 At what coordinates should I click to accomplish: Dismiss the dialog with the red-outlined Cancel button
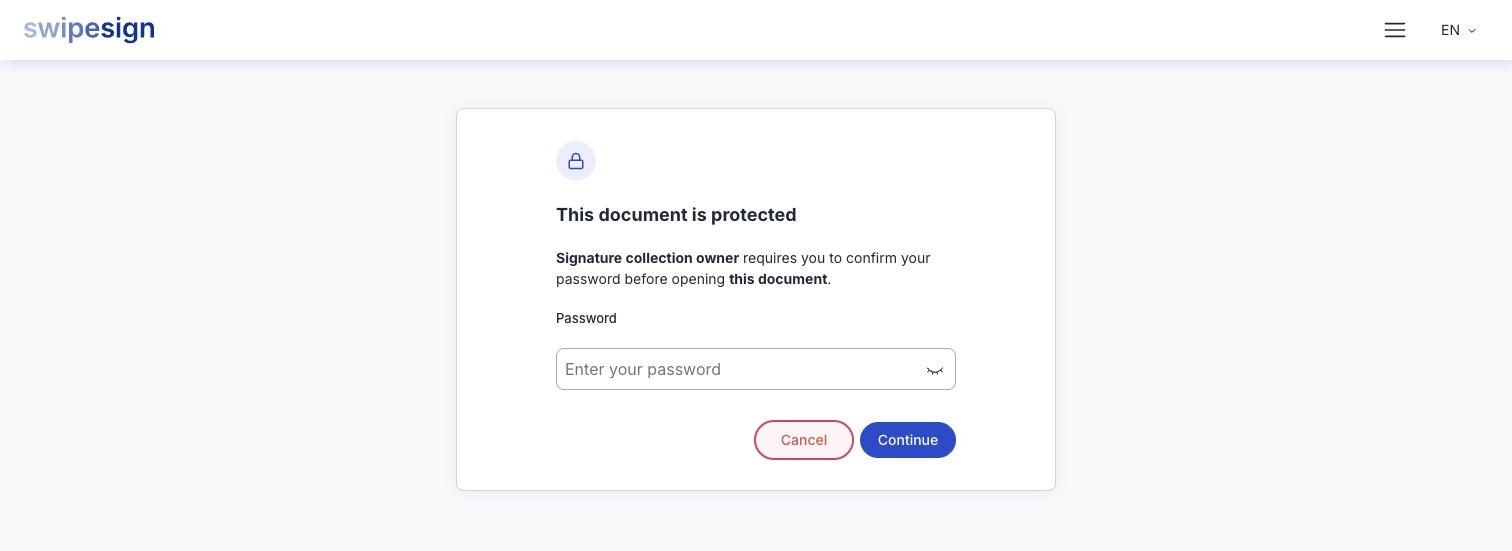click(x=804, y=440)
